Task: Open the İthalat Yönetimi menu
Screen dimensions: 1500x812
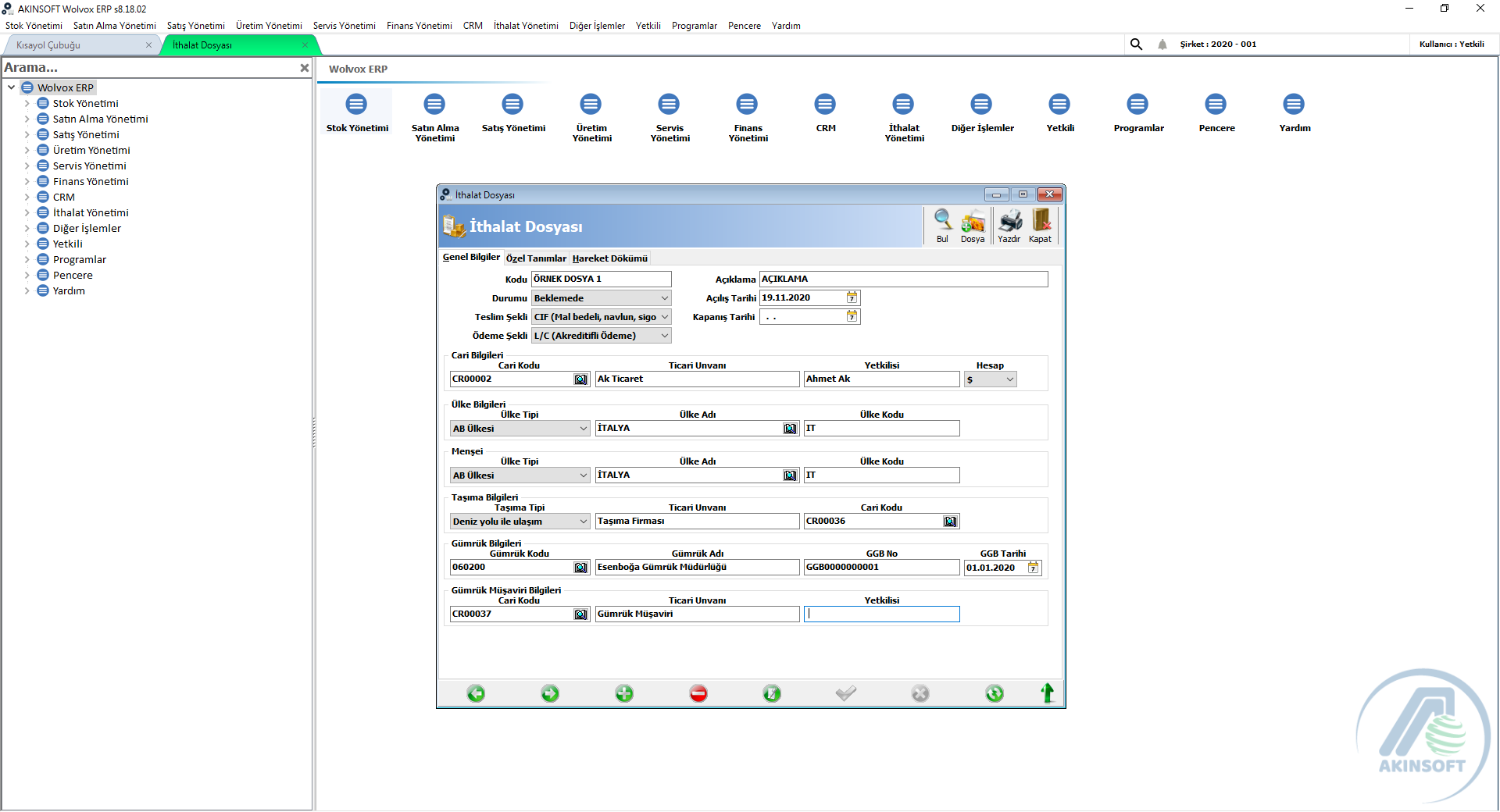Action: pyautogui.click(x=526, y=26)
